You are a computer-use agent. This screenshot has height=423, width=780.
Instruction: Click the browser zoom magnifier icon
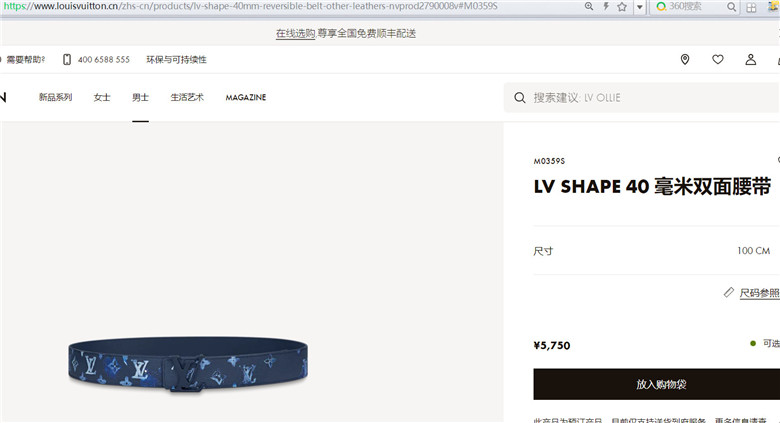pos(589,6)
